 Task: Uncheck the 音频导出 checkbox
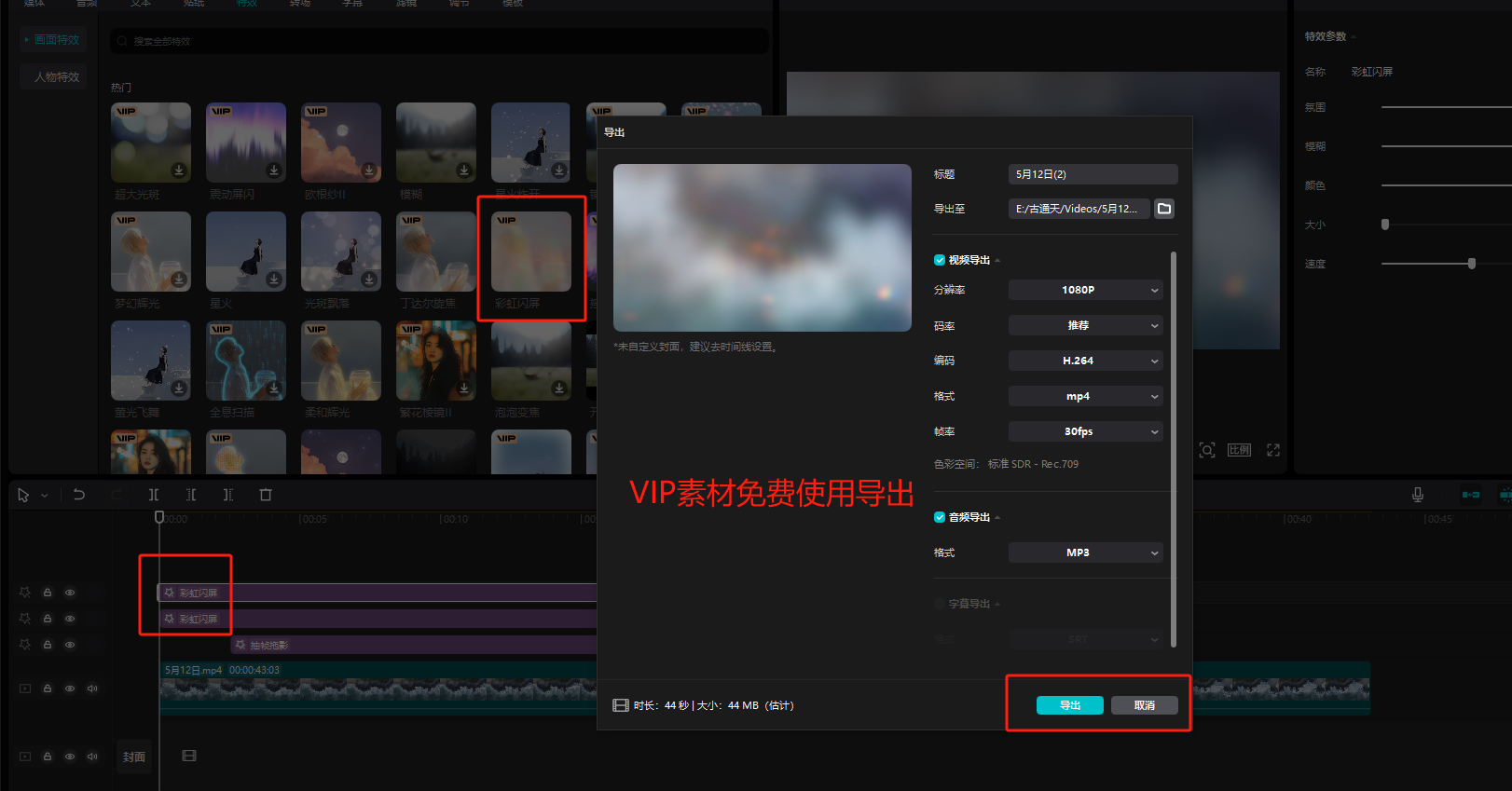coord(940,517)
